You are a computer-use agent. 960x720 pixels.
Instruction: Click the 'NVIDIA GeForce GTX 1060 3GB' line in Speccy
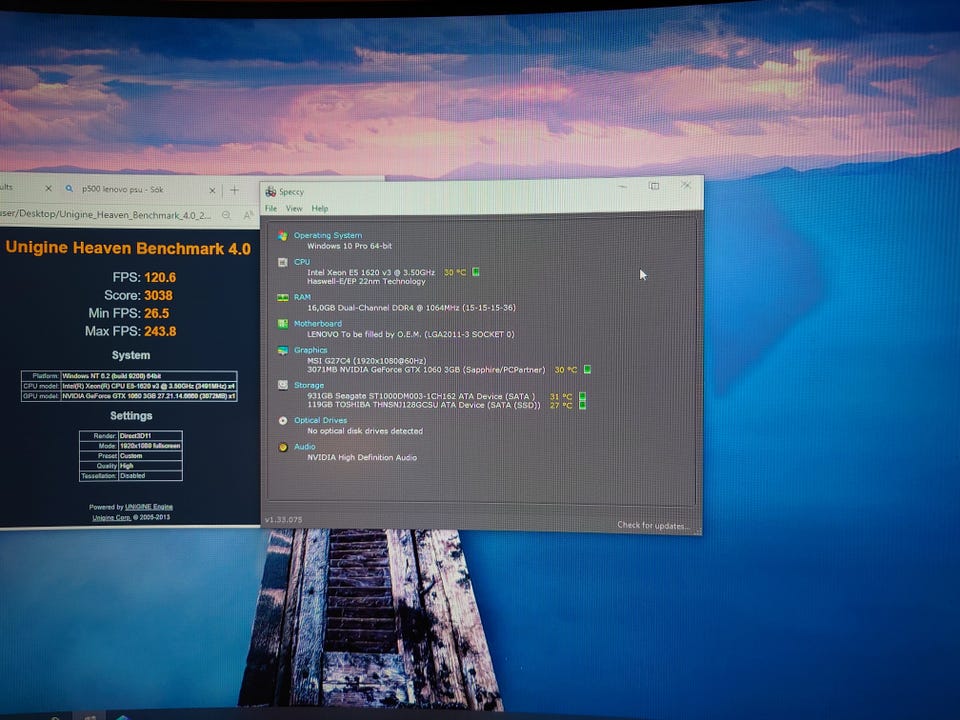[x=426, y=370]
